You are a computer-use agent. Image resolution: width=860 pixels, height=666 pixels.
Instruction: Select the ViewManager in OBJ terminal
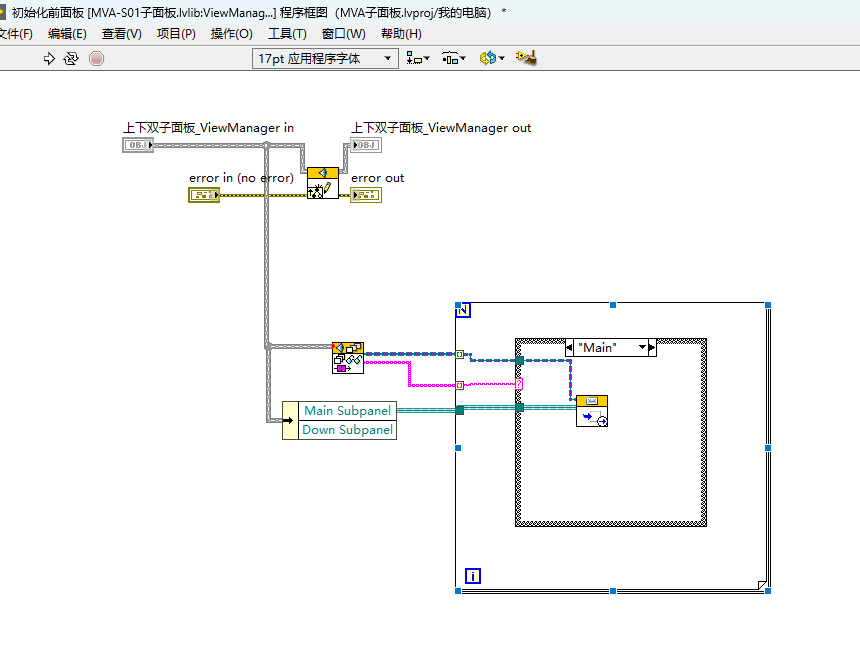(138, 145)
